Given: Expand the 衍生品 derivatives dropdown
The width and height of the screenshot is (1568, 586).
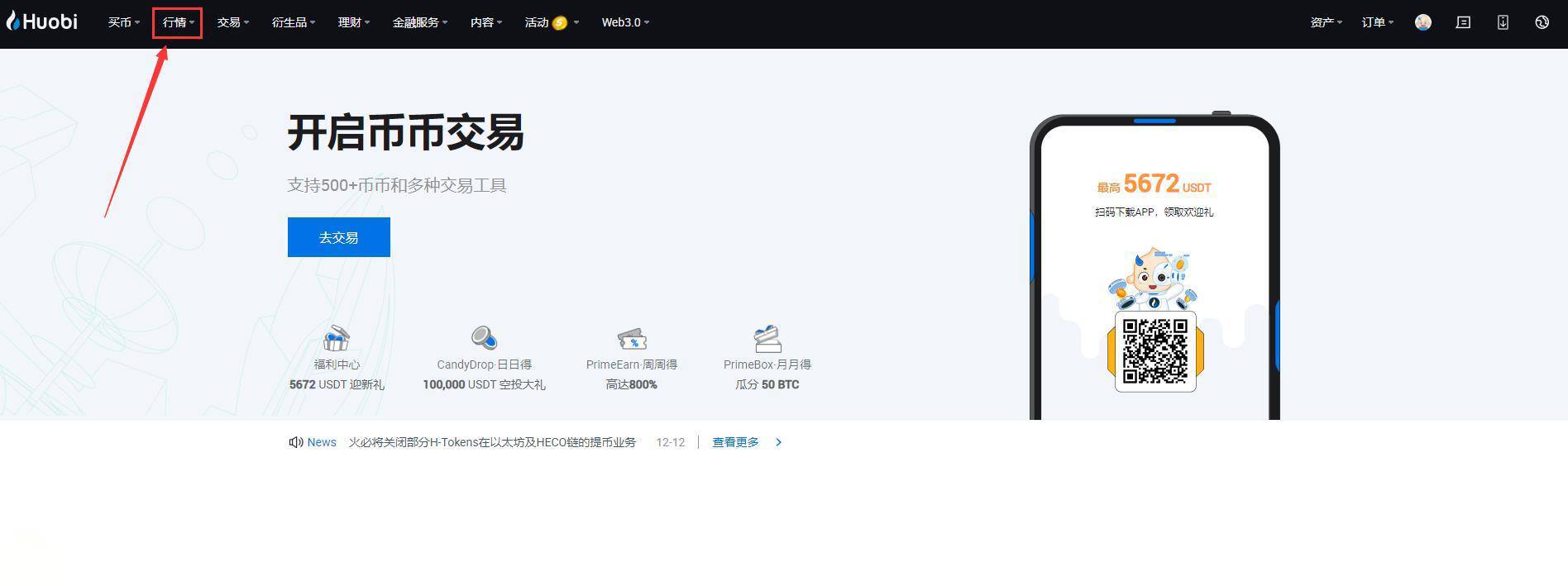Looking at the screenshot, I should click(x=294, y=22).
